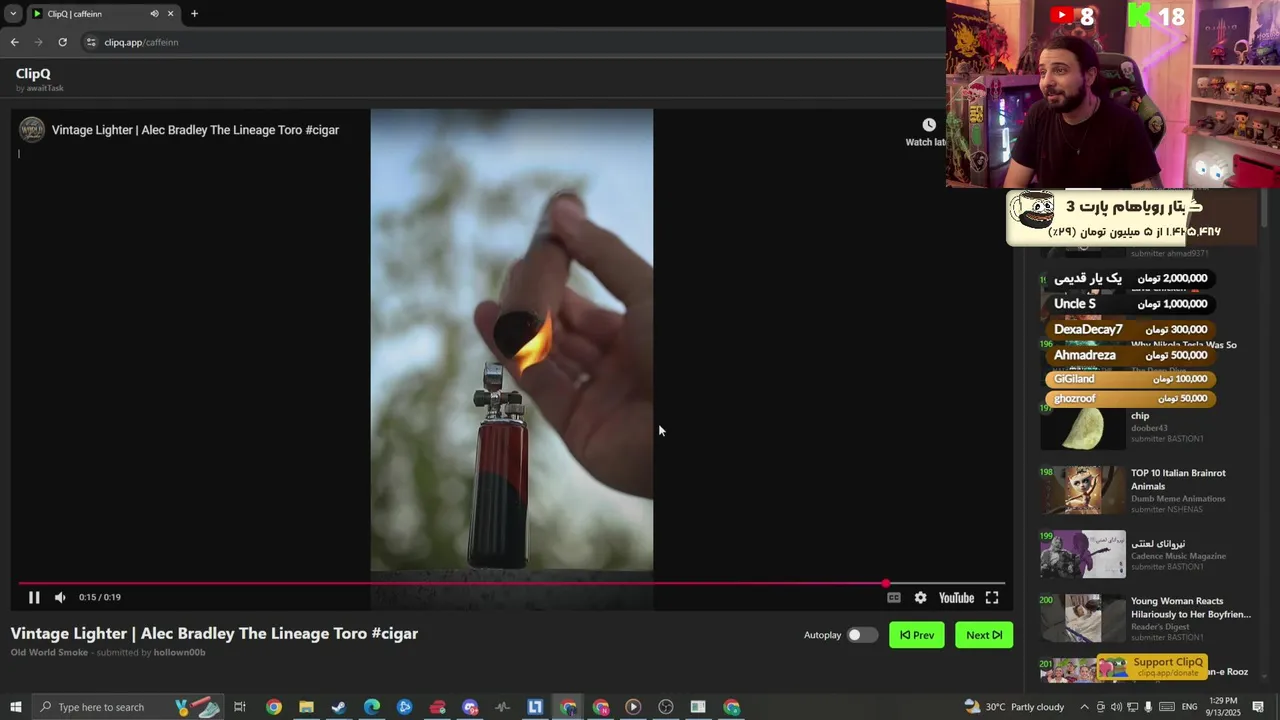Reload the ClipQ page
This screenshot has height=720, width=1280.
pyautogui.click(x=62, y=42)
